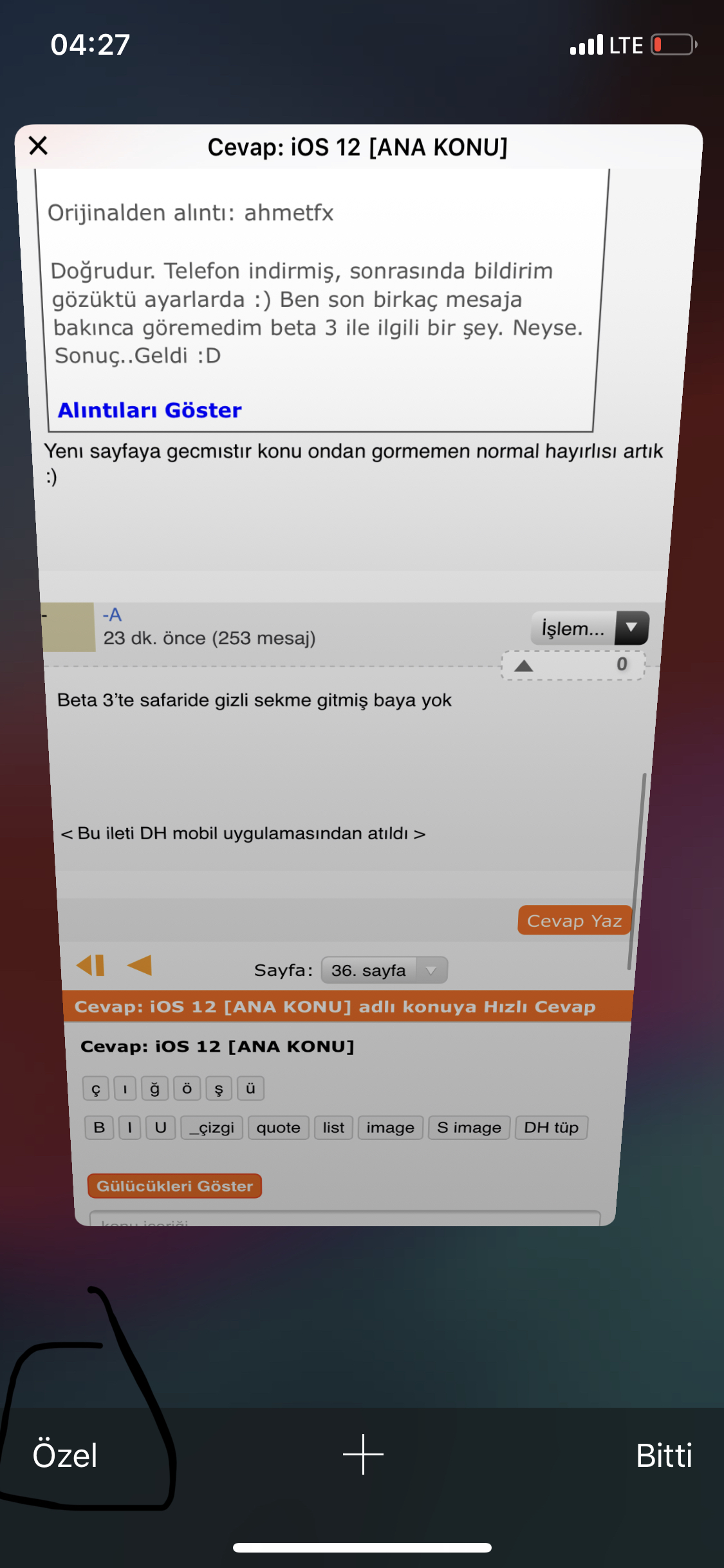This screenshot has width=724, height=1568.
Task: Insert the ü character button
Action: click(x=250, y=1088)
